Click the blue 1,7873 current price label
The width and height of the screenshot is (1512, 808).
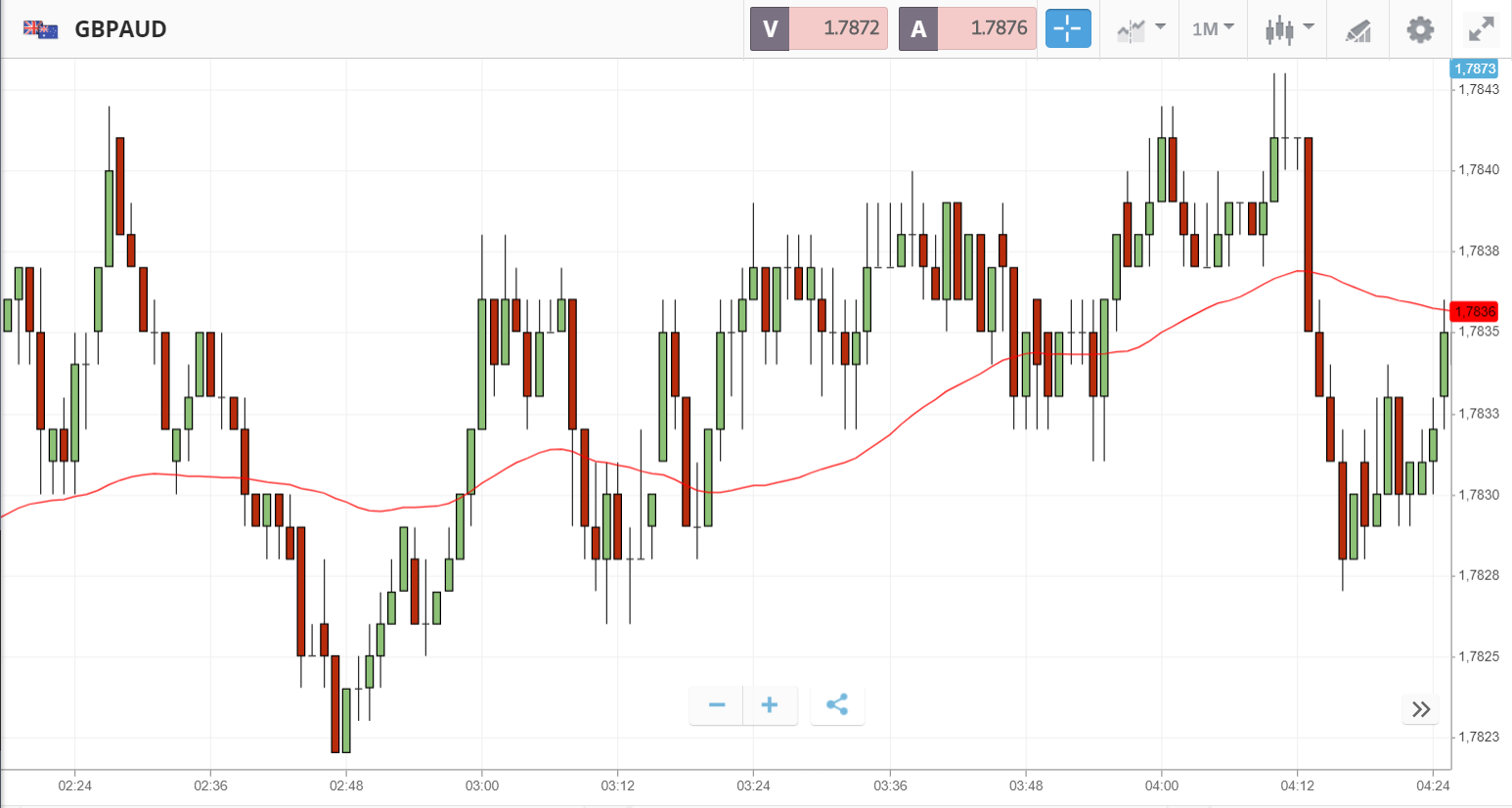click(x=1474, y=68)
